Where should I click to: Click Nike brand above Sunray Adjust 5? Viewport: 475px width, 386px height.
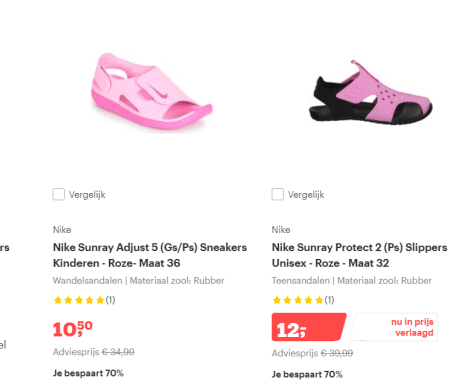[x=62, y=230]
